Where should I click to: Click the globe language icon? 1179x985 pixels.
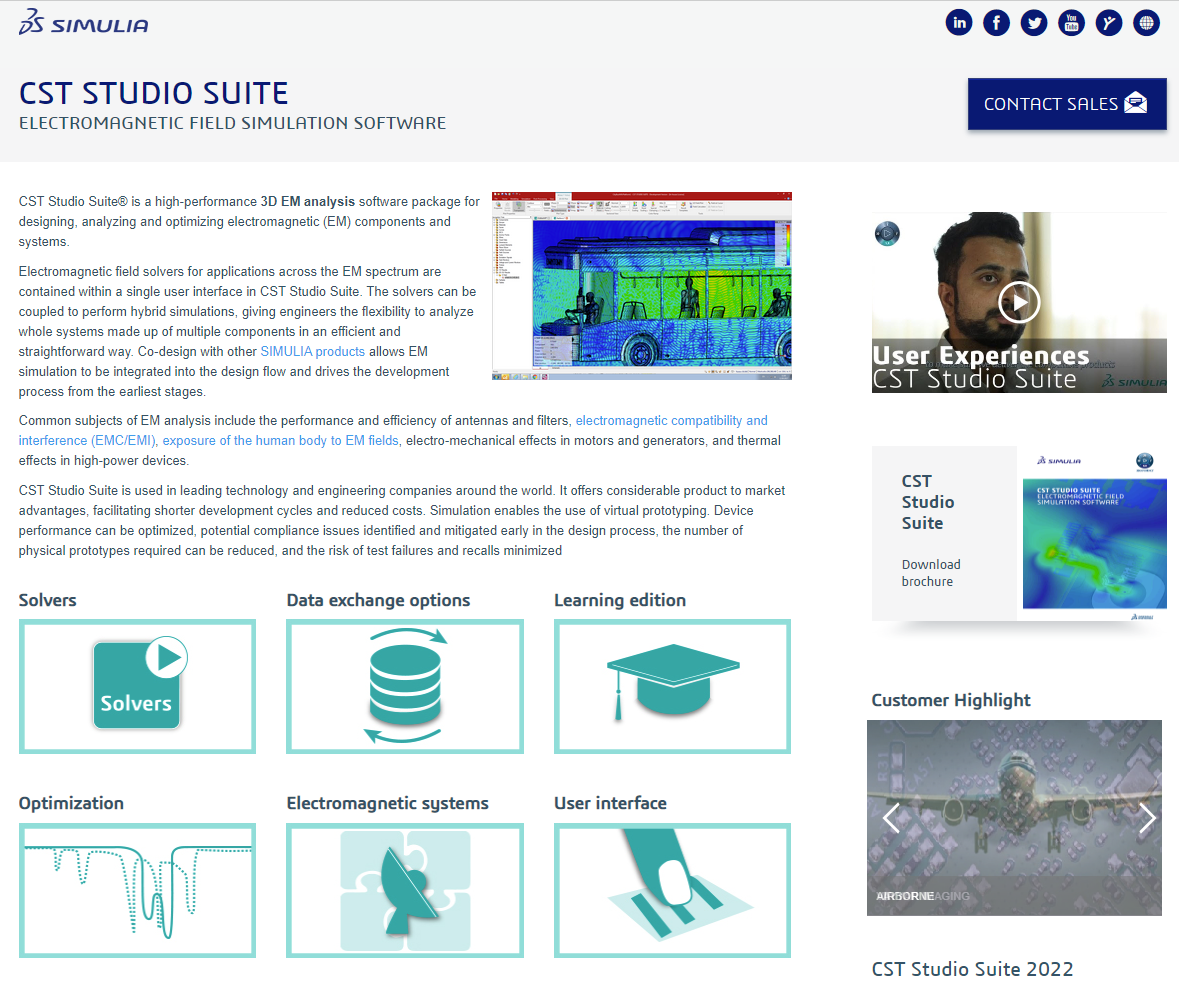click(1147, 23)
